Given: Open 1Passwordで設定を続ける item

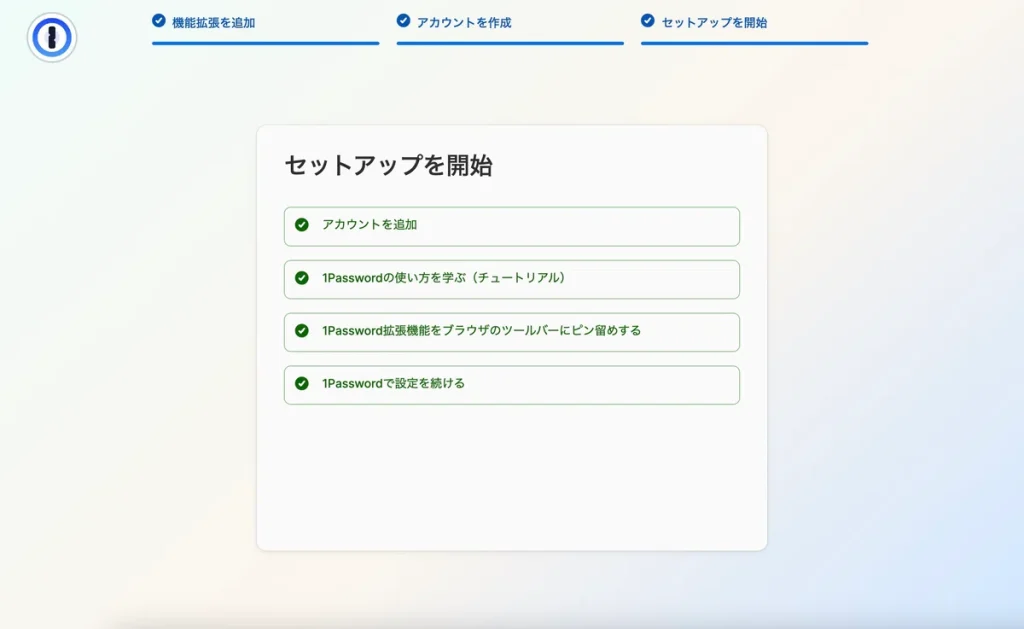Looking at the screenshot, I should coord(511,385).
